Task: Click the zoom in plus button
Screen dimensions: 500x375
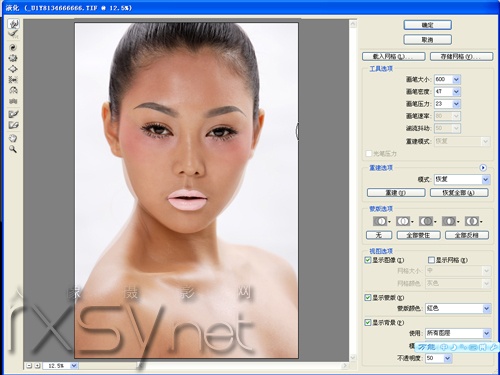Action: coord(37,366)
